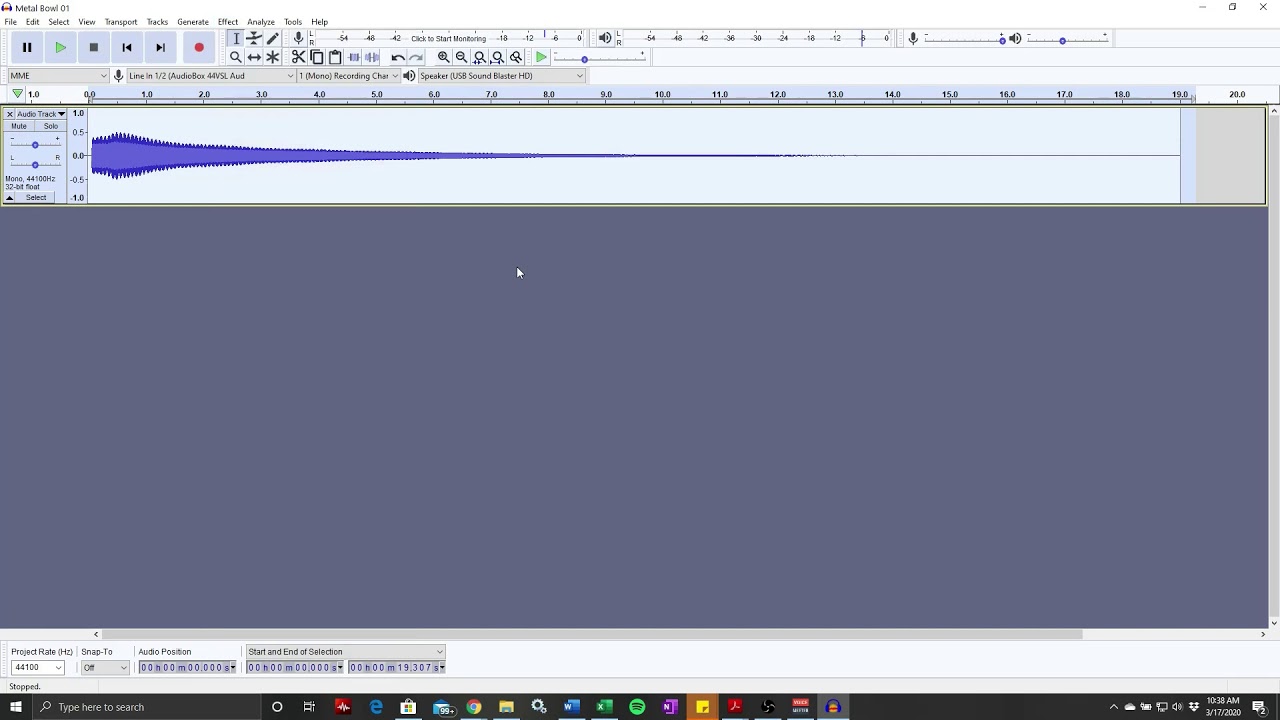Click the Cut scissors icon
This screenshot has height=720, width=1280.
pos(298,57)
